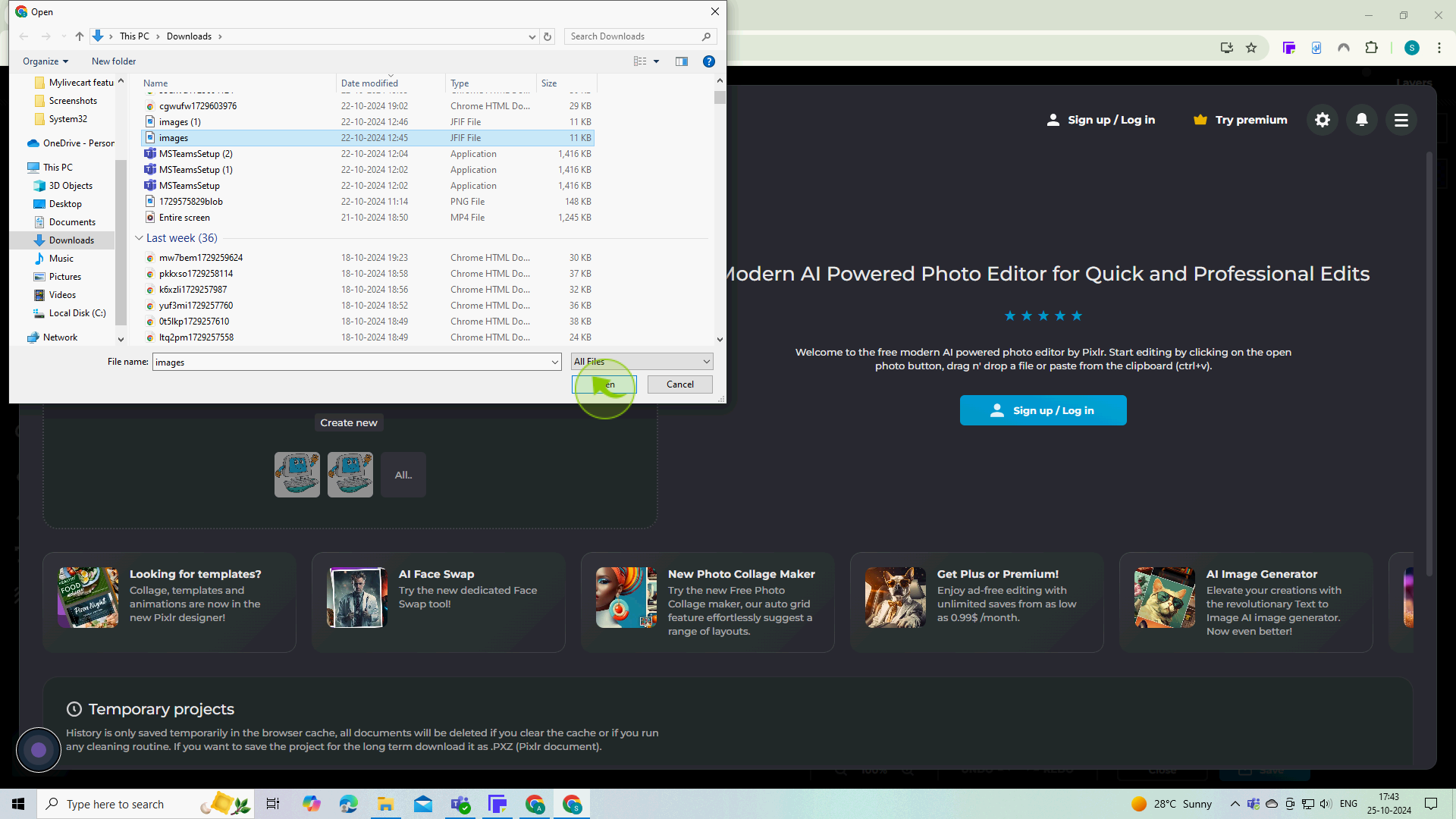The width and height of the screenshot is (1456, 819).
Task: Select Downloads in navigation tree
Action: pyautogui.click(x=72, y=240)
